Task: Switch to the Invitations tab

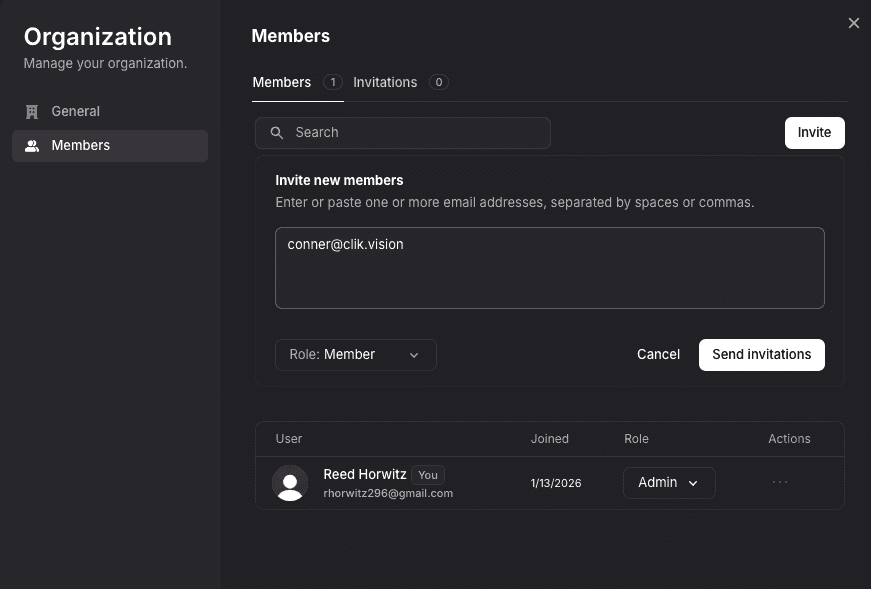Action: pyautogui.click(x=385, y=82)
